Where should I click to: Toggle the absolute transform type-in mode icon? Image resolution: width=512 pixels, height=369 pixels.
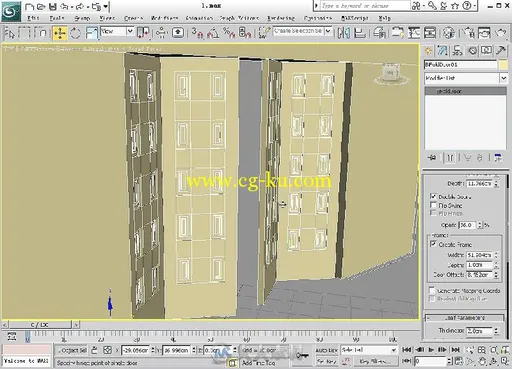coord(107,350)
